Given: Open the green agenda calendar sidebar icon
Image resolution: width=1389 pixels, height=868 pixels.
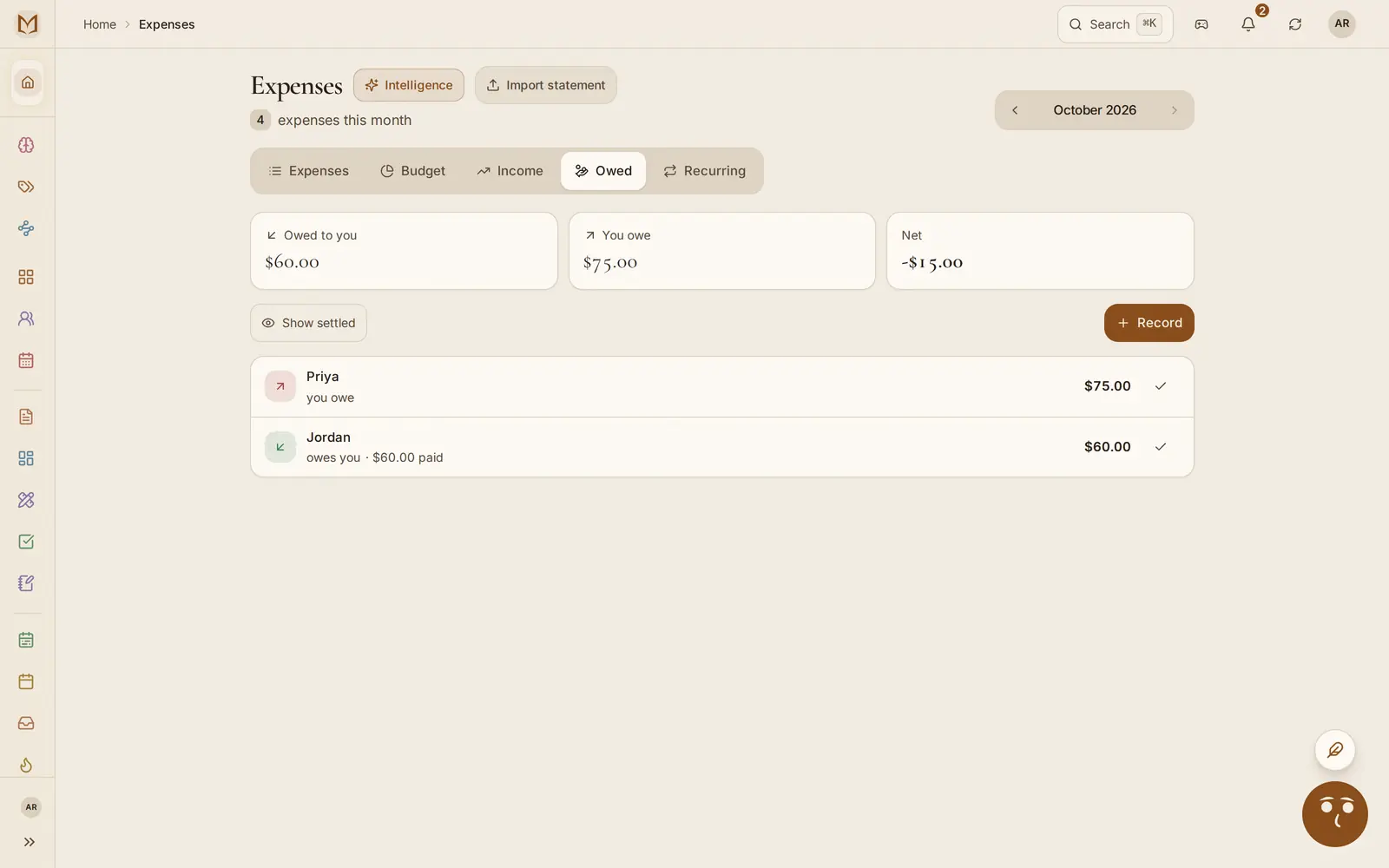Looking at the screenshot, I should click(x=26, y=640).
